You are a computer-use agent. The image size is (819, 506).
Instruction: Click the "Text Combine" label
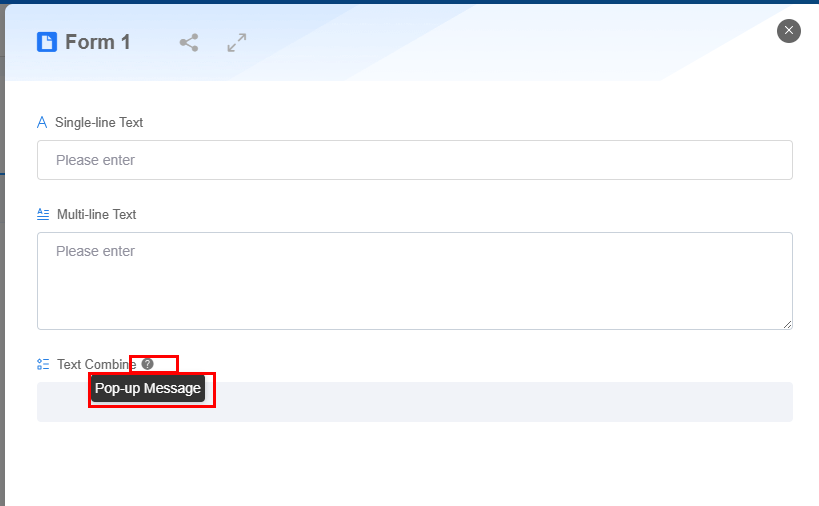tap(97, 364)
